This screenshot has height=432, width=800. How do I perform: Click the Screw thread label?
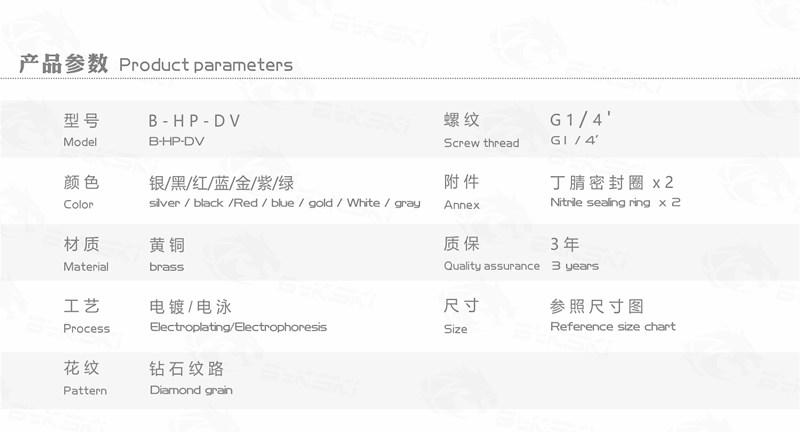click(x=481, y=143)
